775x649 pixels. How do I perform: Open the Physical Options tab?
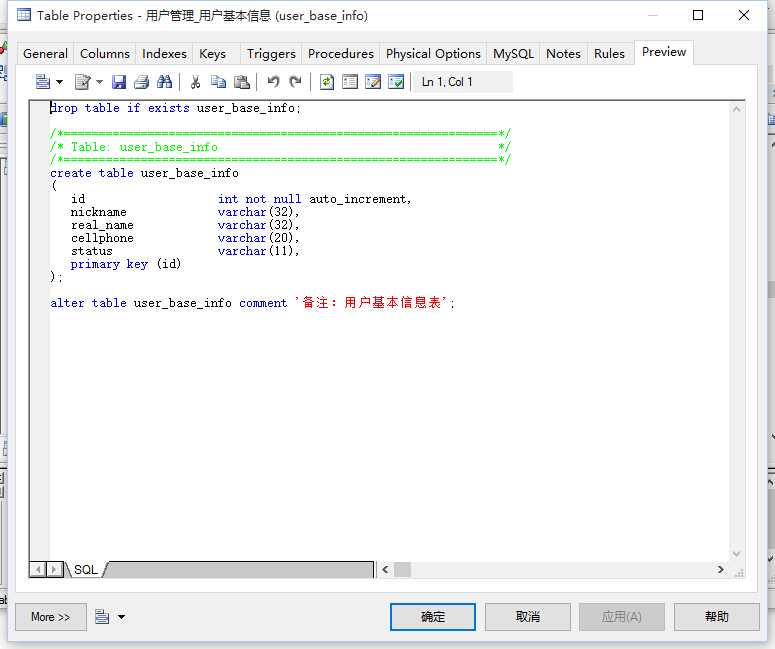[x=433, y=53]
